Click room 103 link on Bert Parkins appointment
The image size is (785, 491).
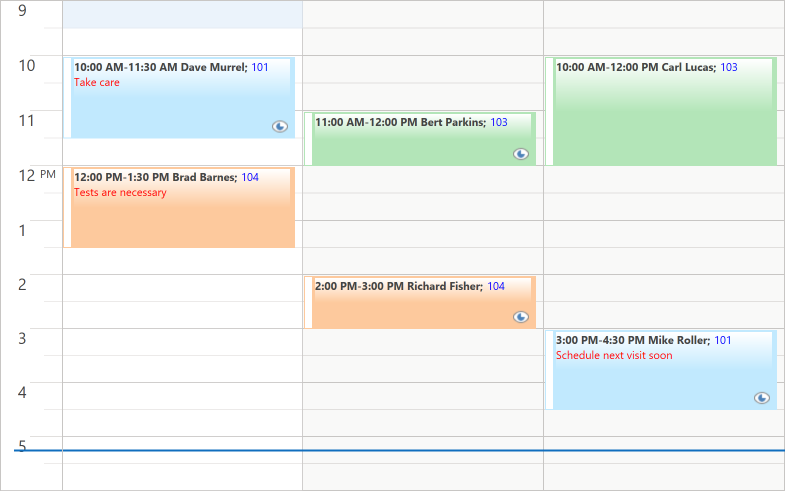(x=499, y=122)
